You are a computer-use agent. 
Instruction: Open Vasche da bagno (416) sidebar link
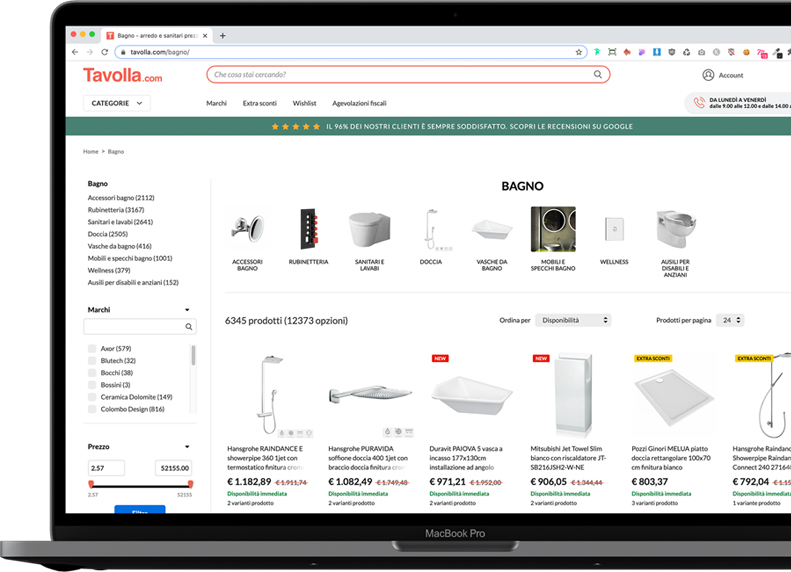pyautogui.click(x=120, y=246)
